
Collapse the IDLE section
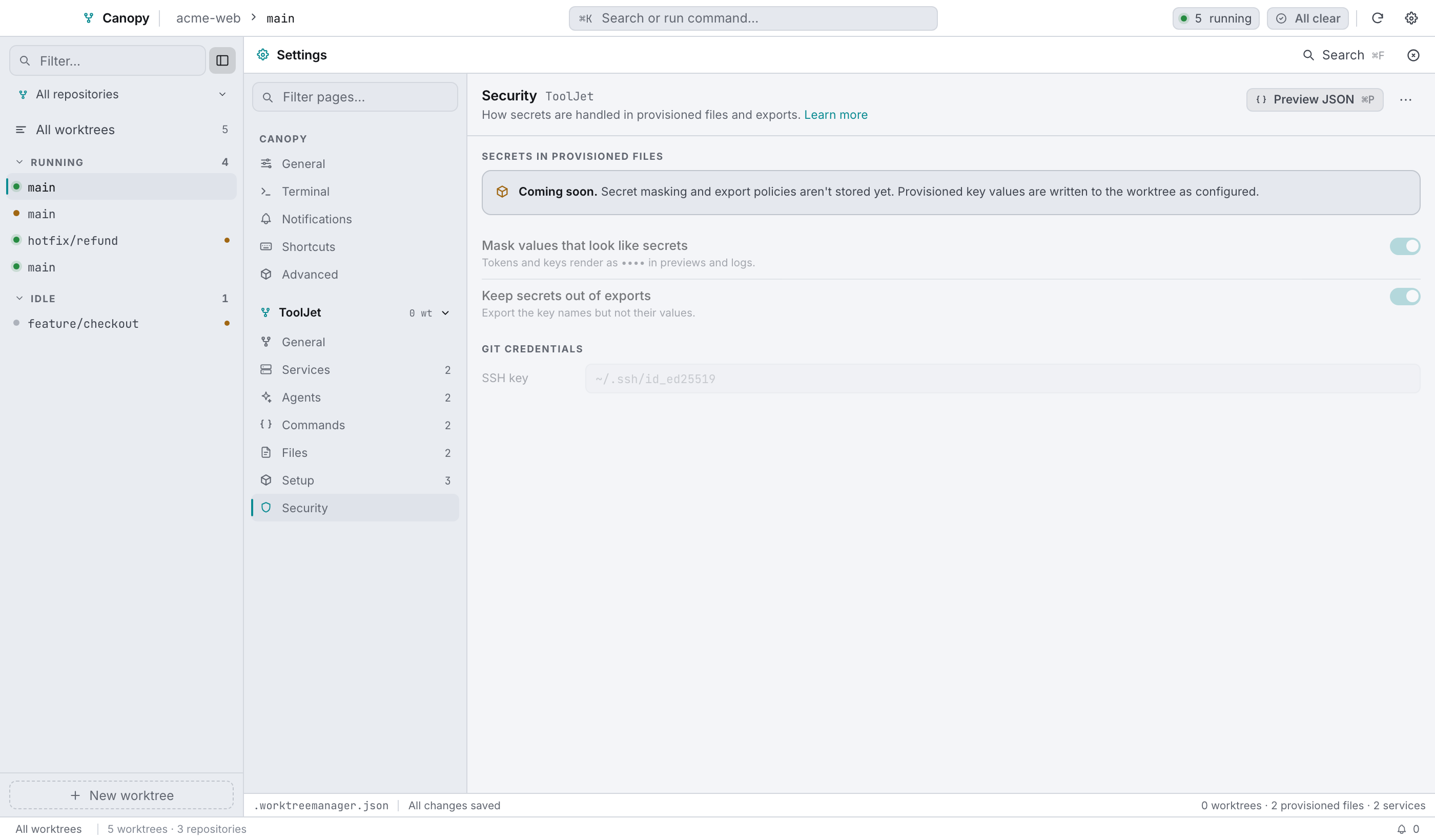19,298
